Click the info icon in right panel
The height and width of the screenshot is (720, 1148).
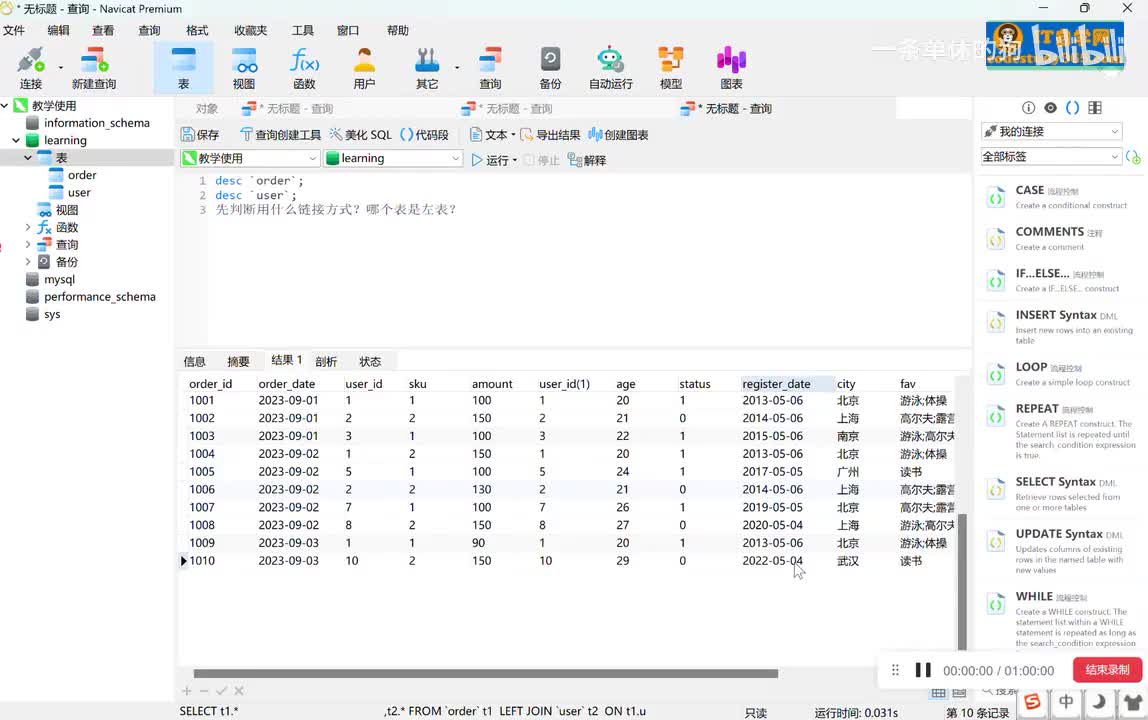[1028, 108]
